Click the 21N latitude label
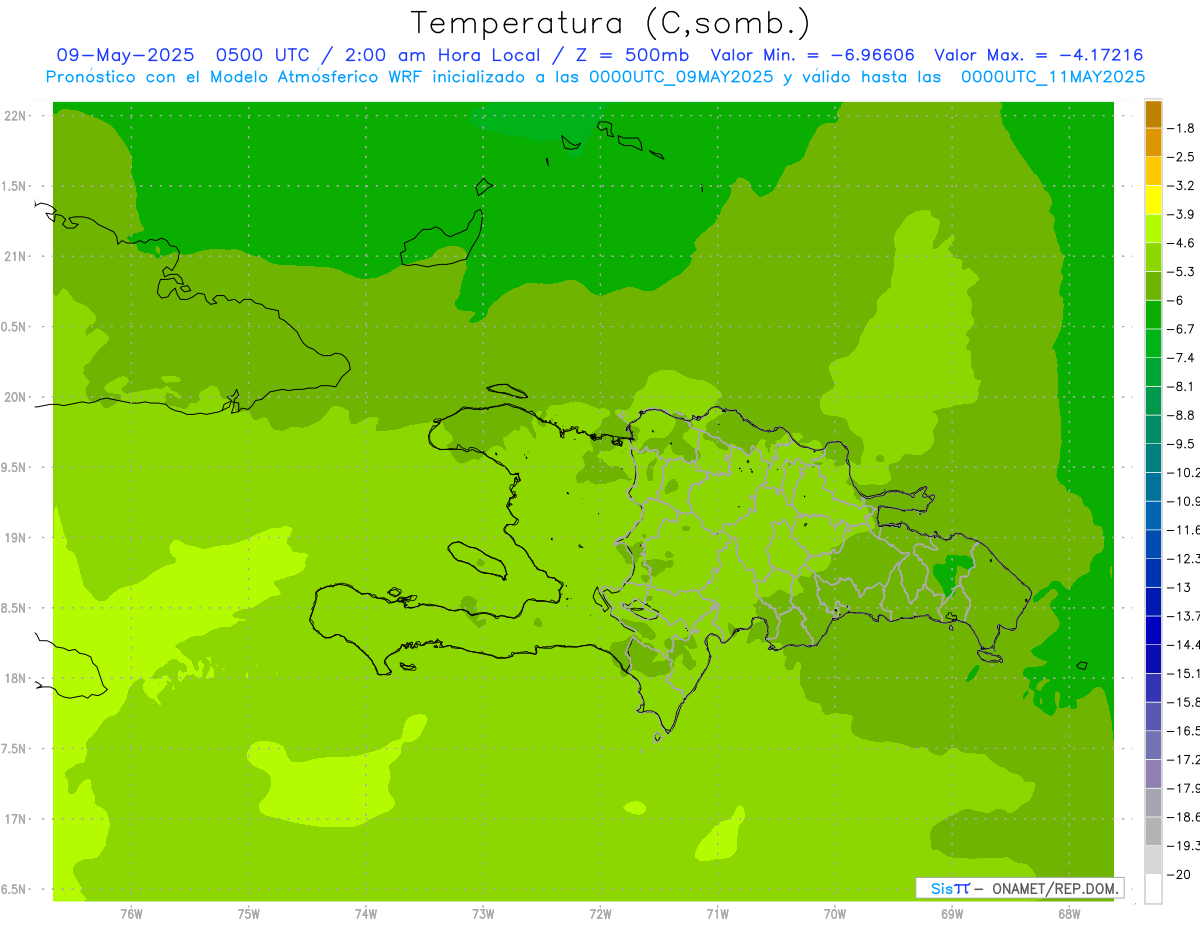Screen dimensions: 1200x927 coord(14,256)
